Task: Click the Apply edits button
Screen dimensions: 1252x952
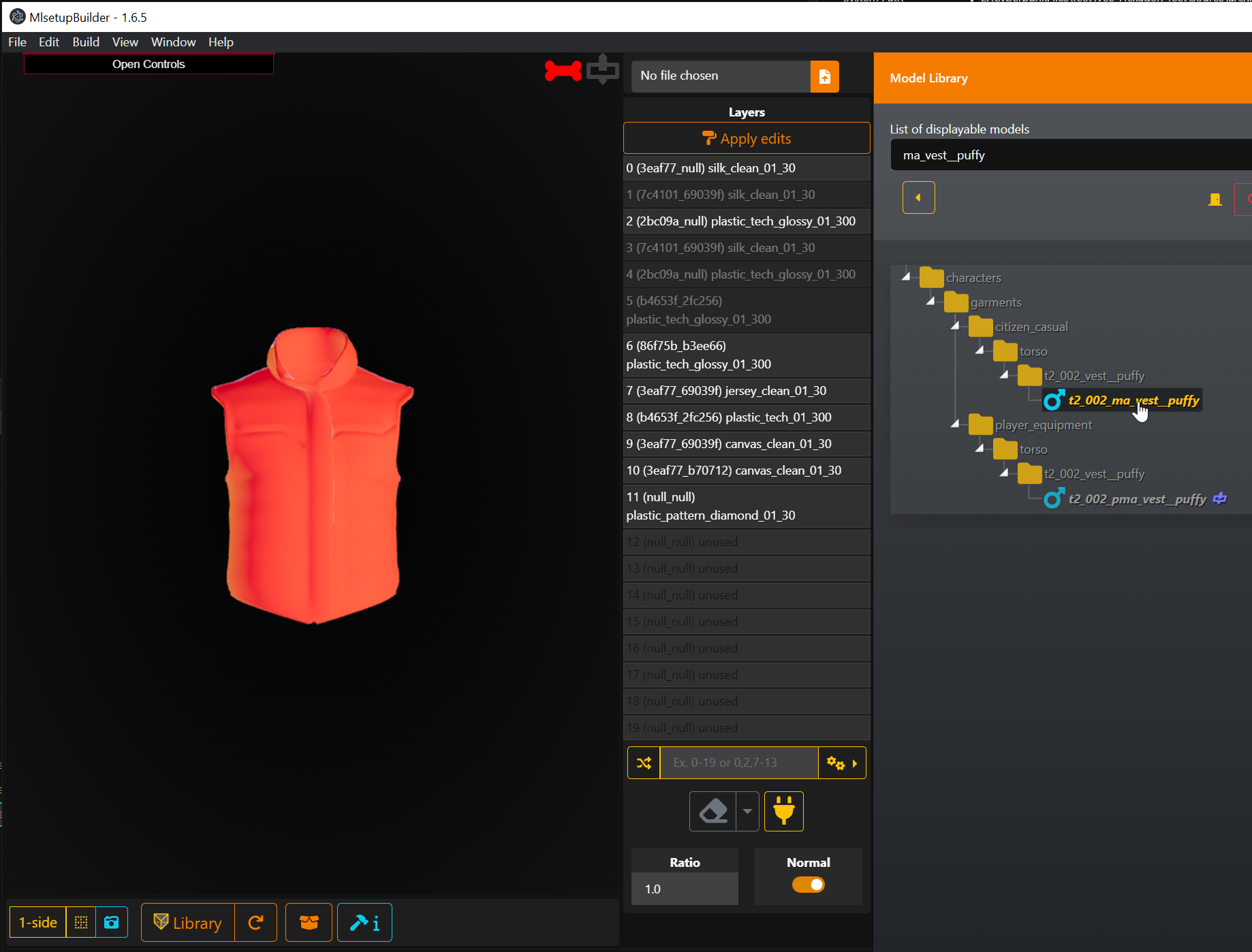Action: pos(747,139)
